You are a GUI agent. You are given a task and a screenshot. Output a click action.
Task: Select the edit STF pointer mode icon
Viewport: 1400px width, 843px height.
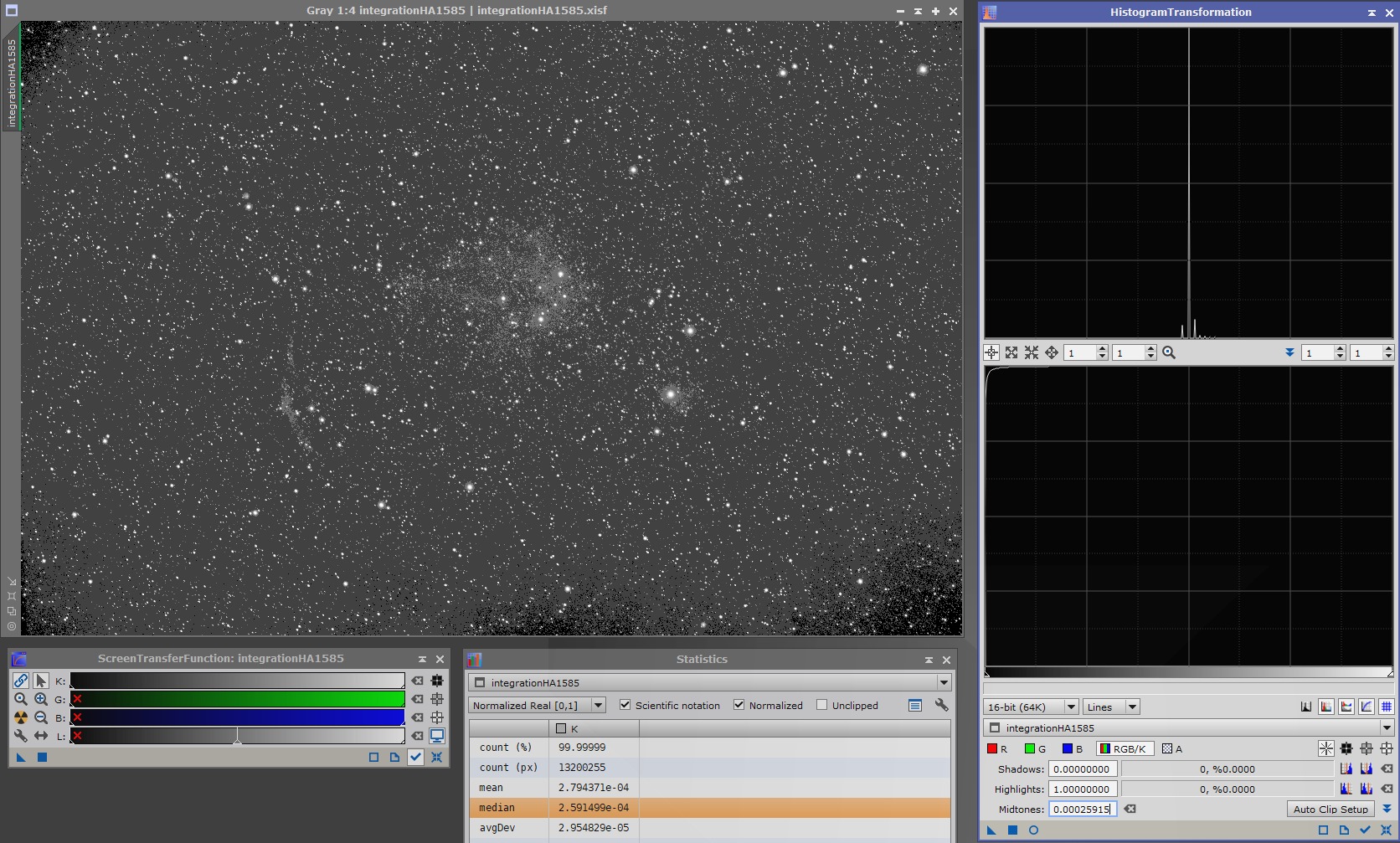point(41,681)
